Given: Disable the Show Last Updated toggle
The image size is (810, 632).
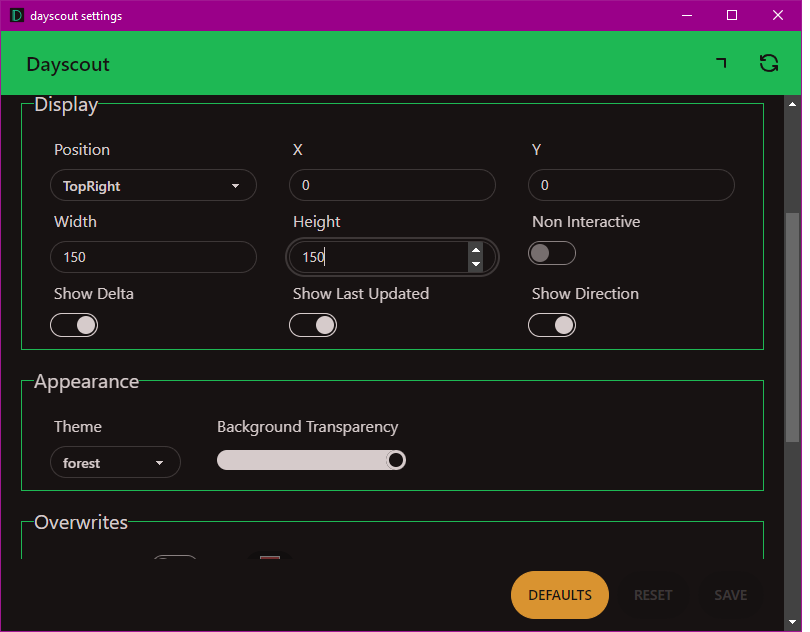Looking at the screenshot, I should point(313,325).
